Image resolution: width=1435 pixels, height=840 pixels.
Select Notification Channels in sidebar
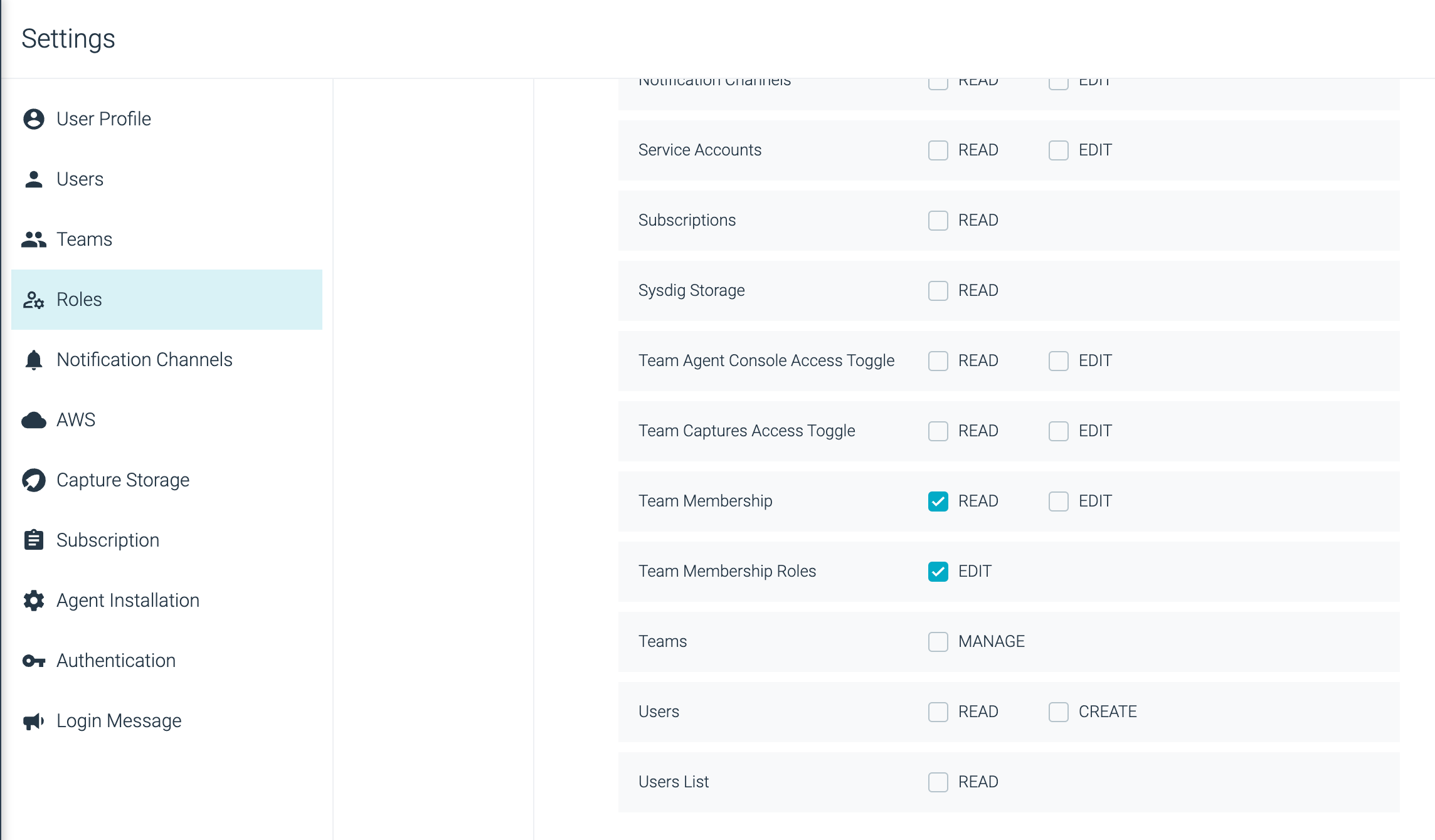click(167, 360)
